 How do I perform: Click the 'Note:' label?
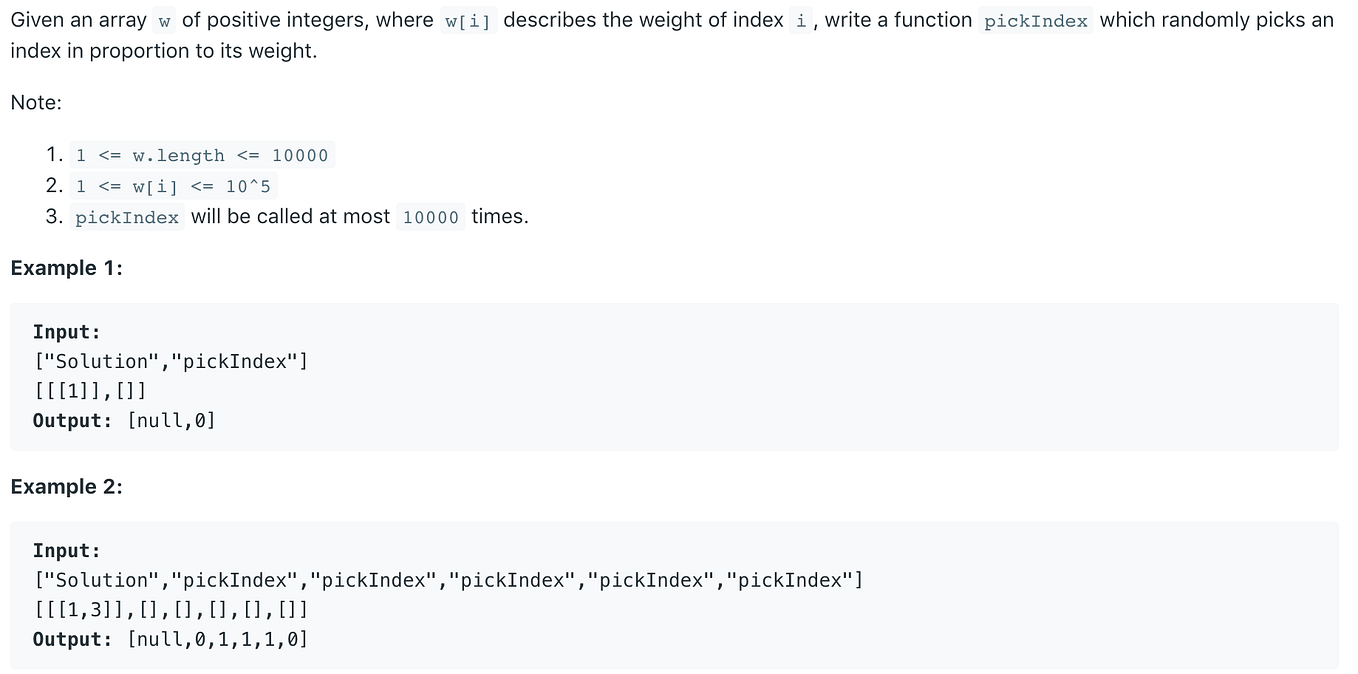tap(36, 102)
